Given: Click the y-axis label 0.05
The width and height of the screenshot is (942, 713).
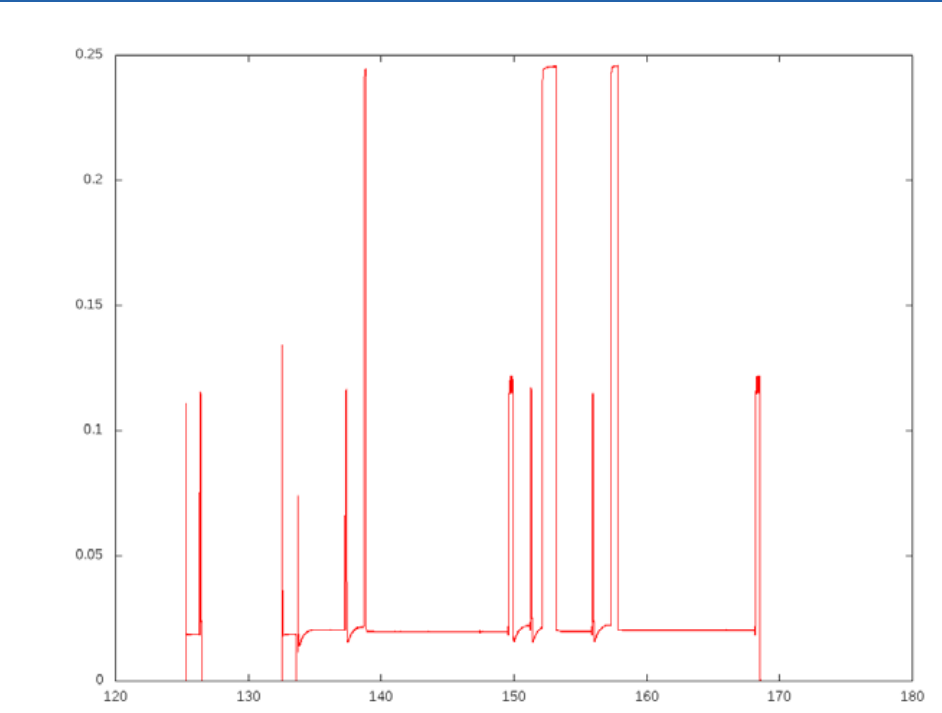Looking at the screenshot, I should (x=89, y=554).
